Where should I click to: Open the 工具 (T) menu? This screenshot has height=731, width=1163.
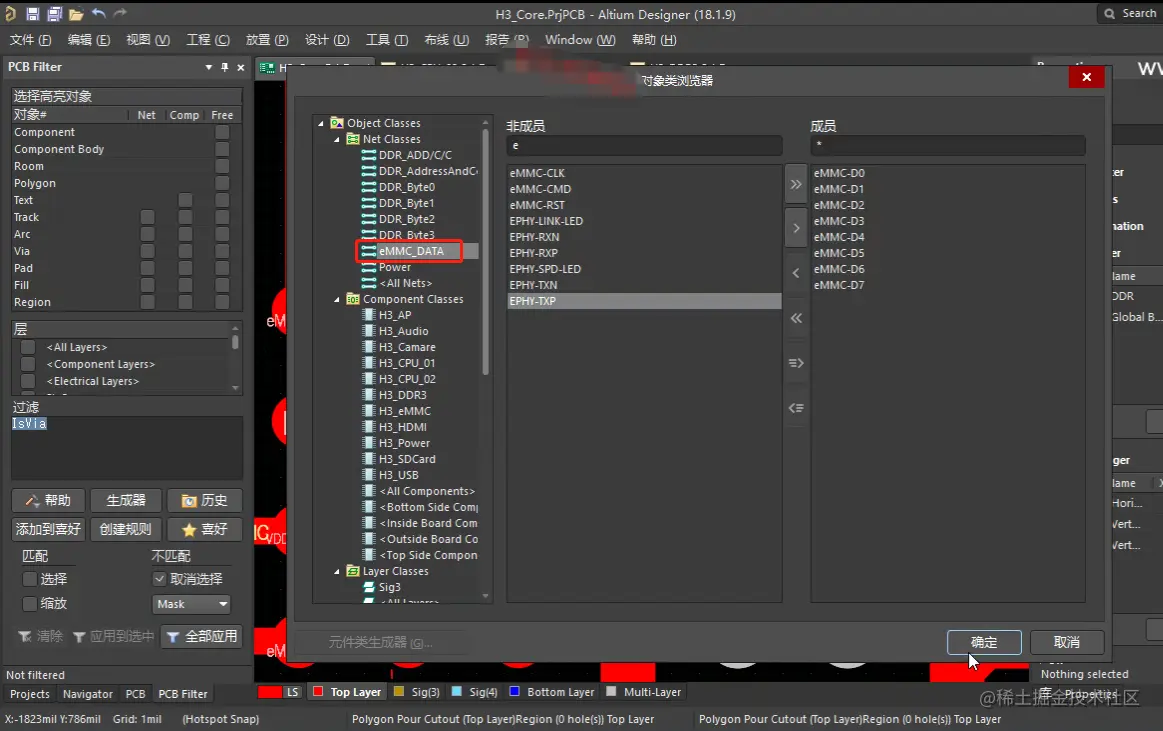(x=386, y=40)
